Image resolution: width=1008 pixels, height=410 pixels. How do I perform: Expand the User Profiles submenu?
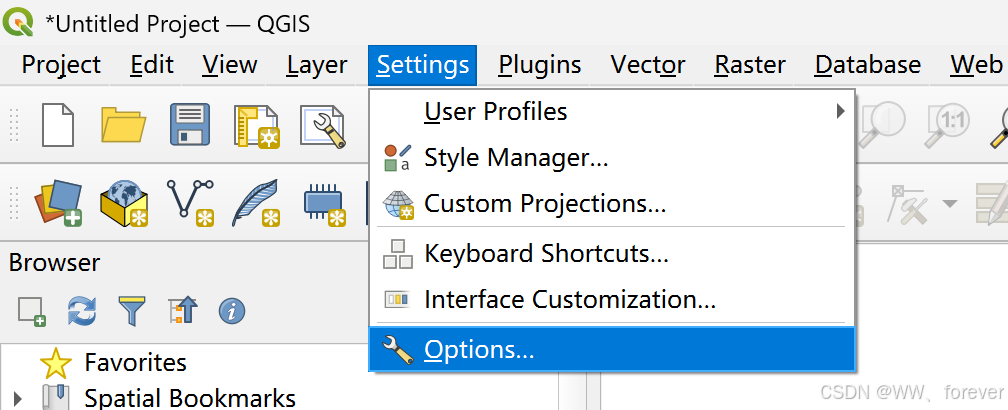point(612,112)
